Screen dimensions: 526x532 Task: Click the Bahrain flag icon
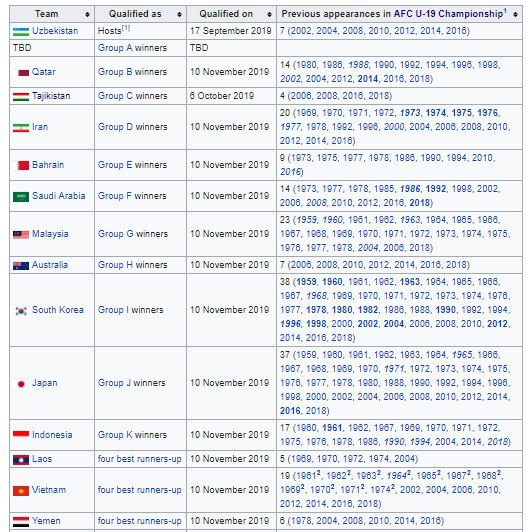[x=21, y=166]
